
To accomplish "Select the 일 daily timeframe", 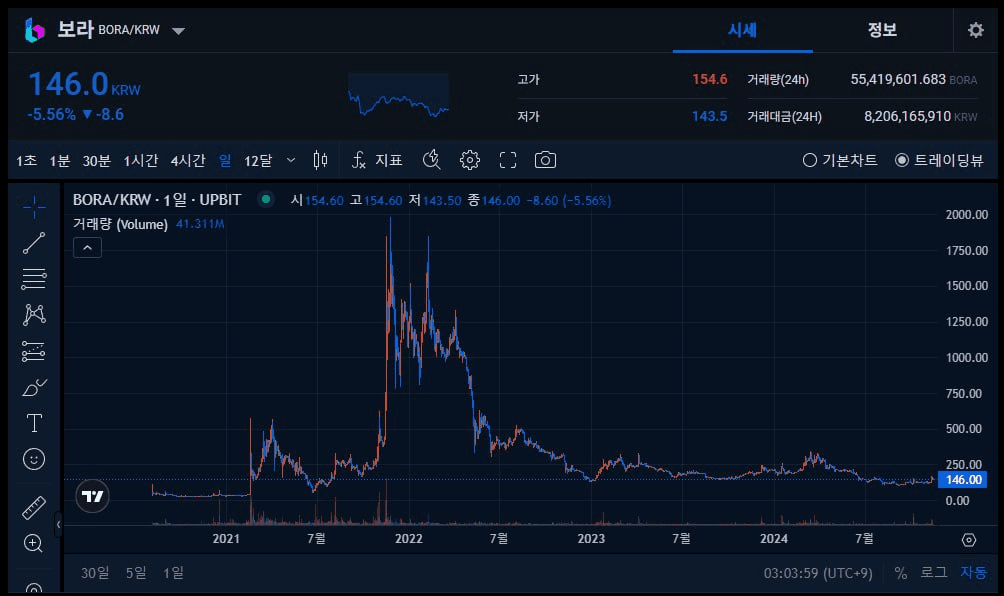I will click(225, 160).
